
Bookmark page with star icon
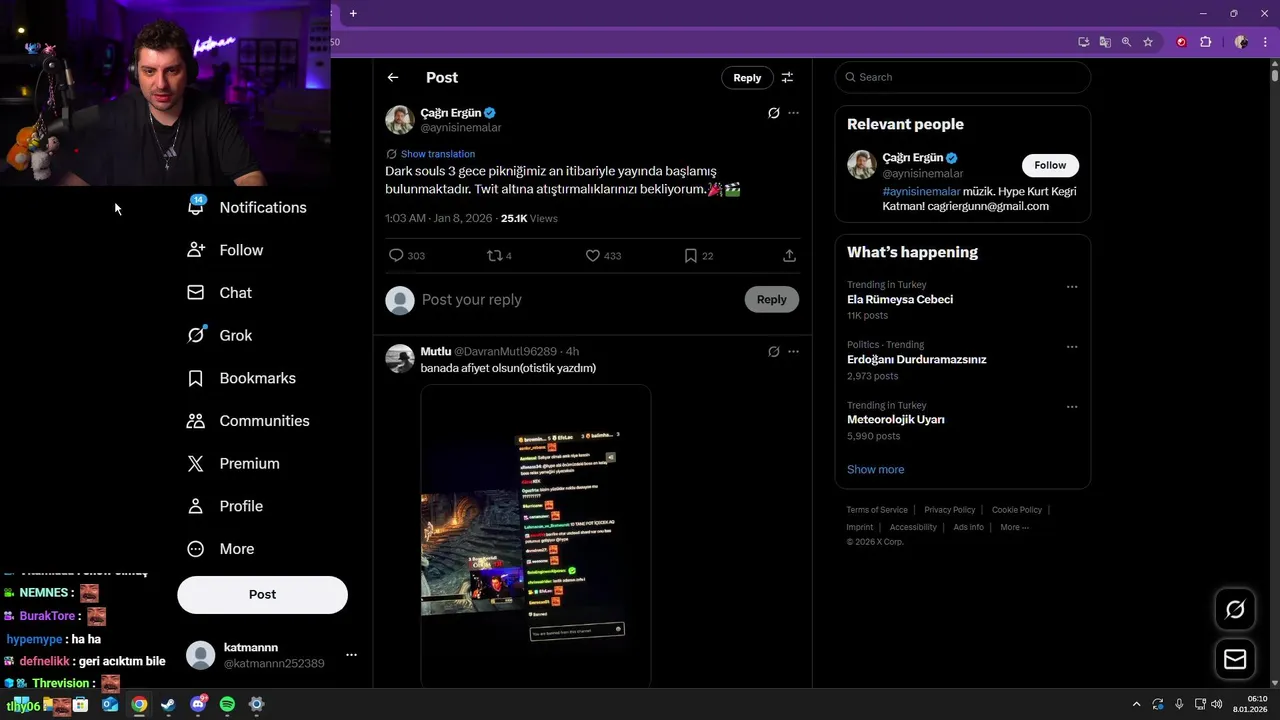point(1148,42)
